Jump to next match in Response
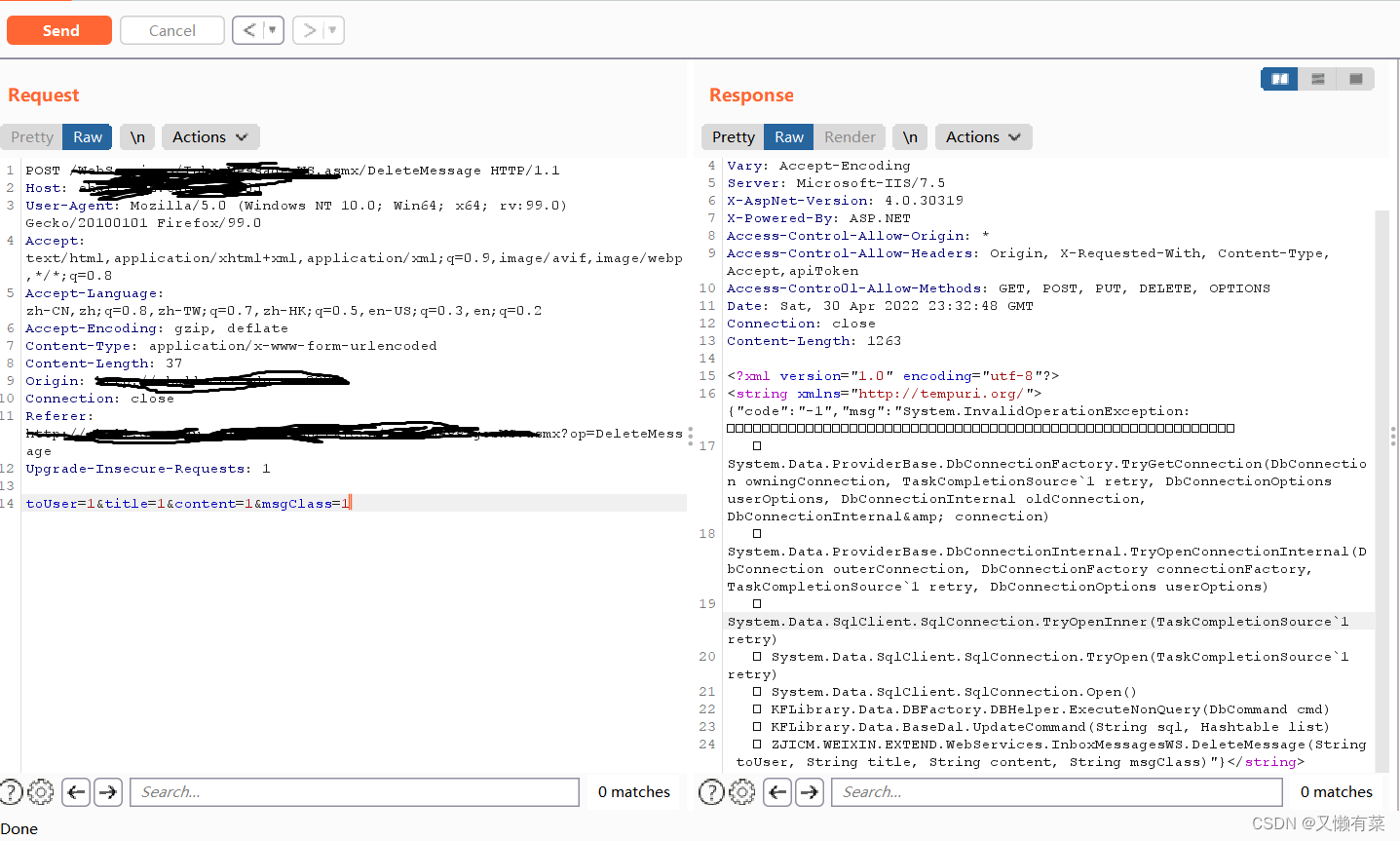Image resolution: width=1400 pixels, height=841 pixels. (810, 792)
